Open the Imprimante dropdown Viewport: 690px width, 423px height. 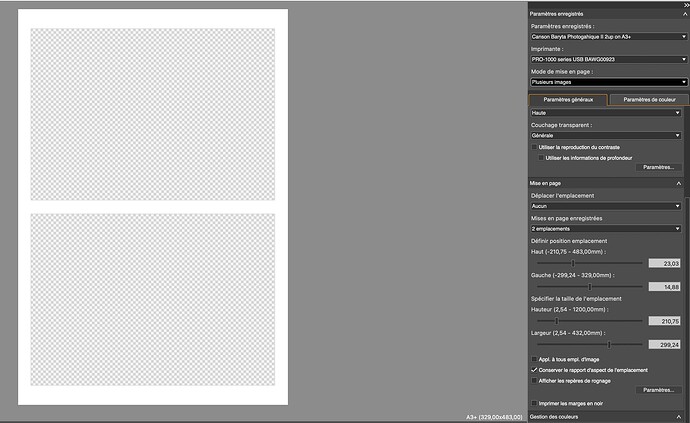click(x=608, y=59)
